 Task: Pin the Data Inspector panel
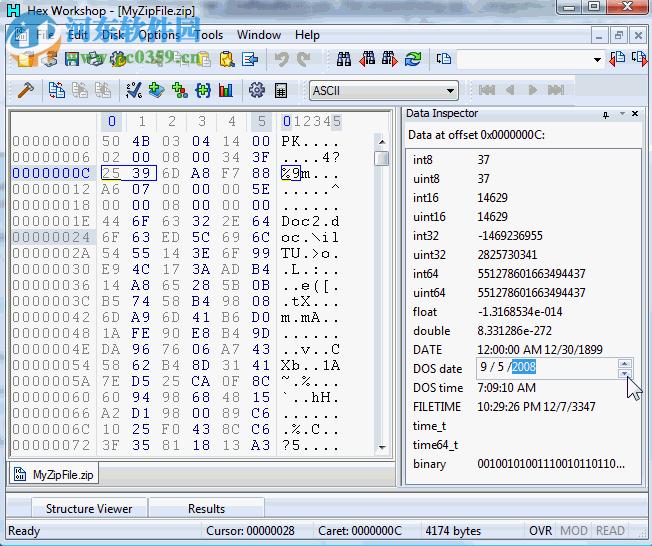coord(606,114)
